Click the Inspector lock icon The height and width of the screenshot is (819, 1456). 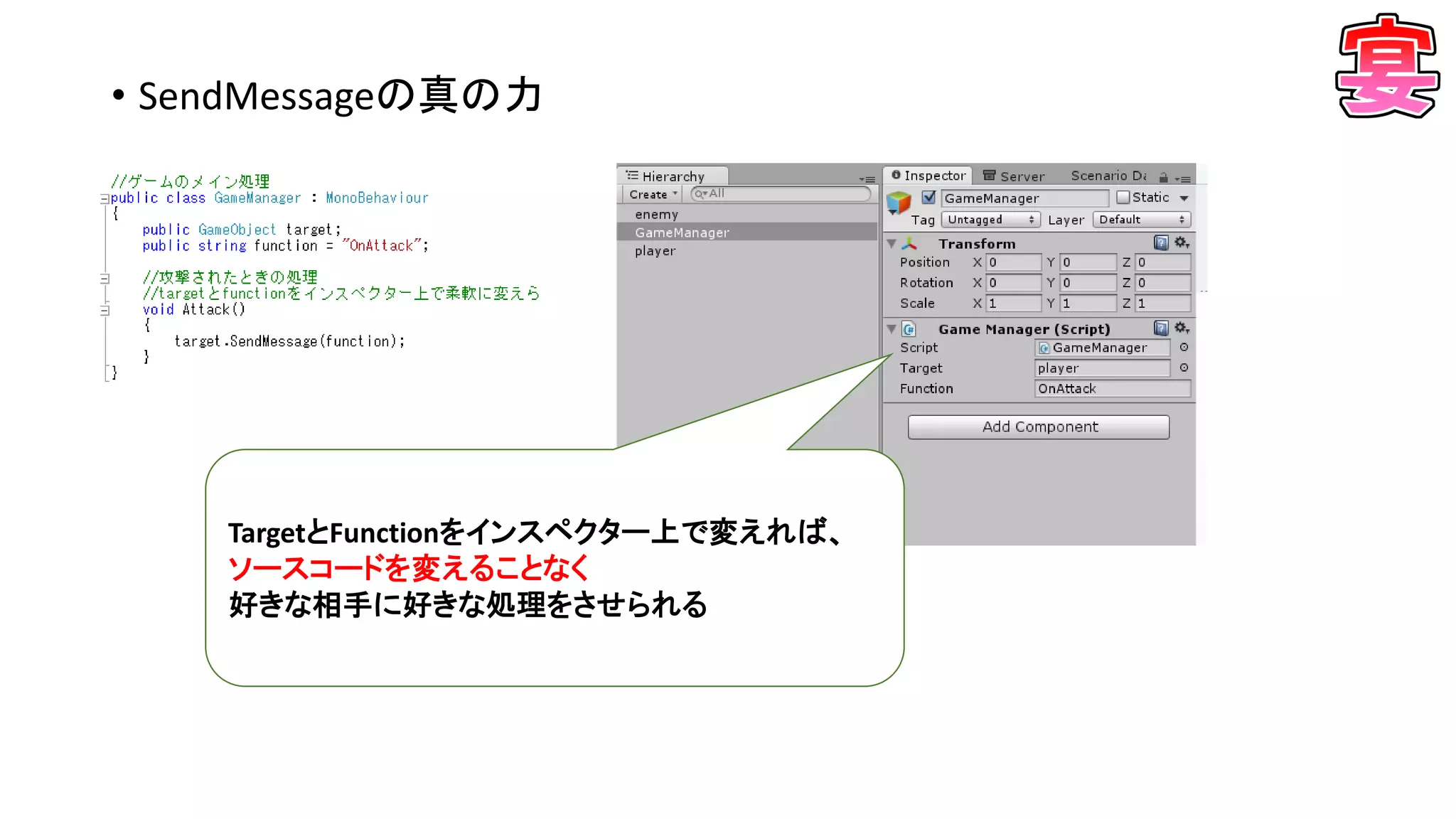point(1164,178)
